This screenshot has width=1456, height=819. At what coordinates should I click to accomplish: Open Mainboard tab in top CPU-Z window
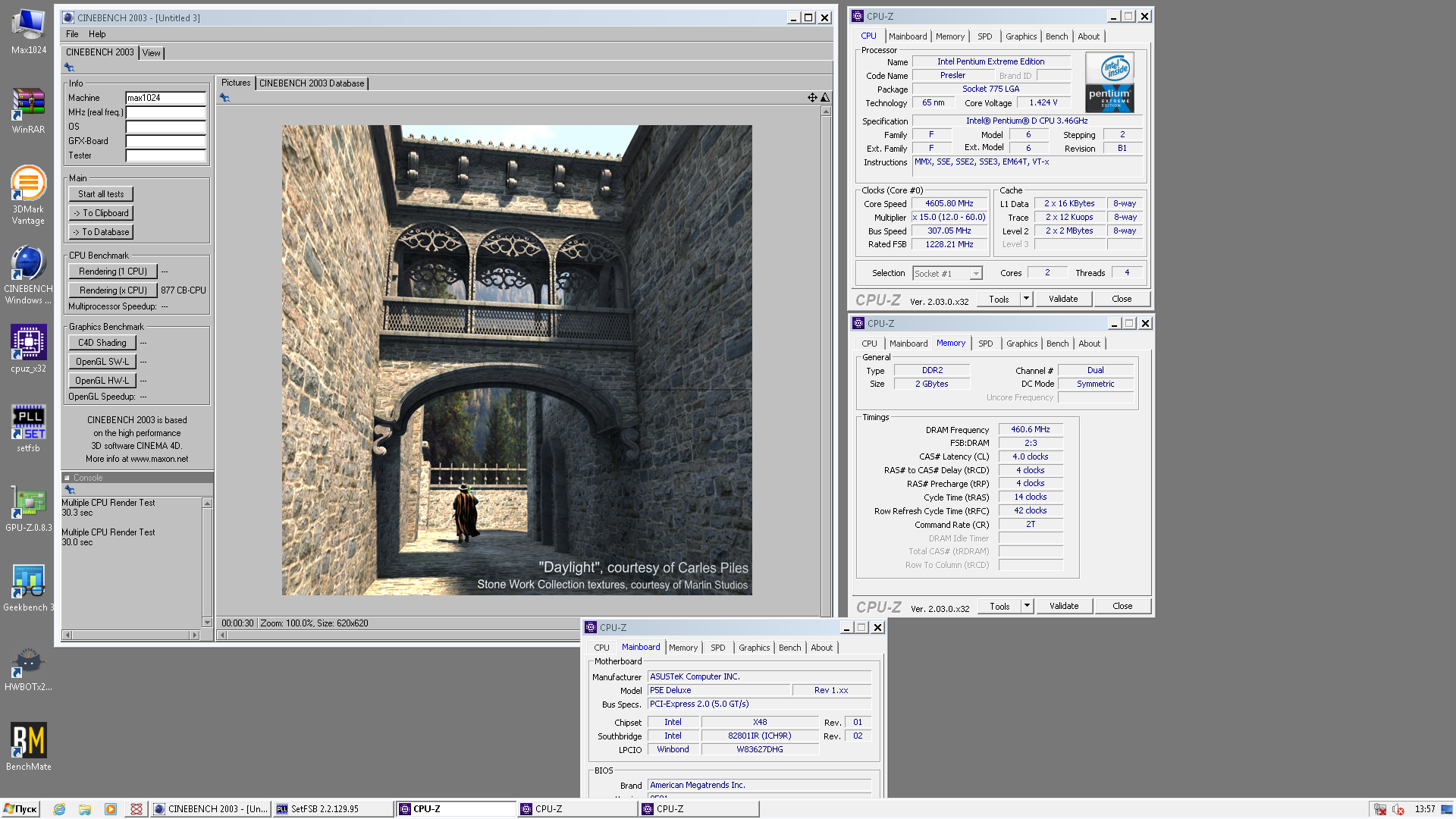pos(908,36)
